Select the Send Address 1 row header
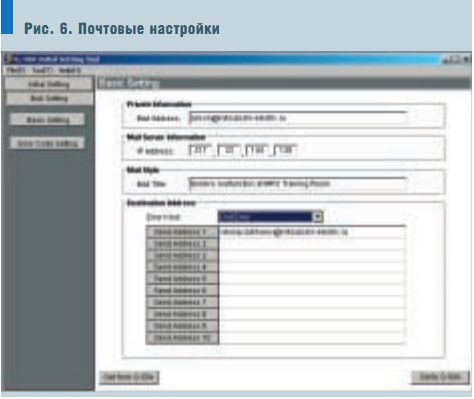This screenshot has height=399, width=474. (182, 232)
